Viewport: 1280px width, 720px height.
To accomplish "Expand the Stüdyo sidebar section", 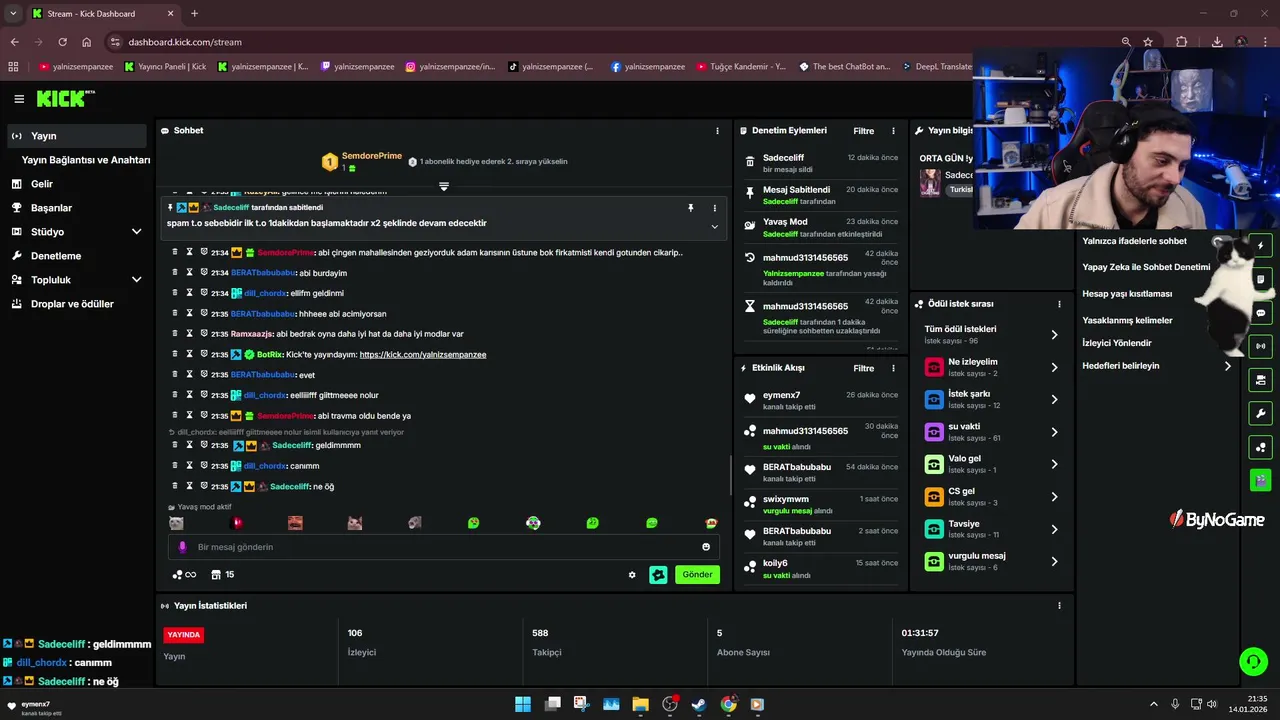I will [x=136, y=232].
